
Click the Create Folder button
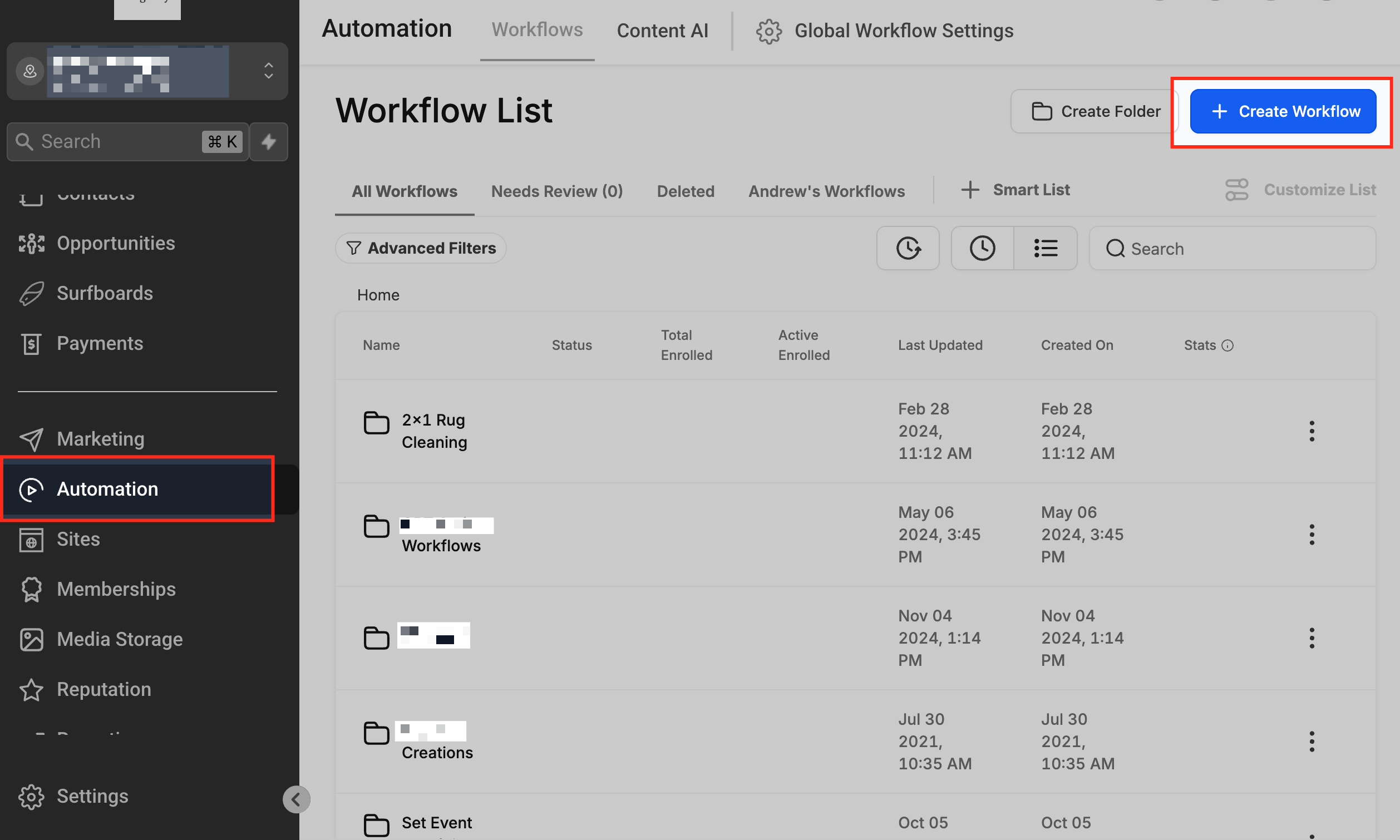[x=1095, y=111]
